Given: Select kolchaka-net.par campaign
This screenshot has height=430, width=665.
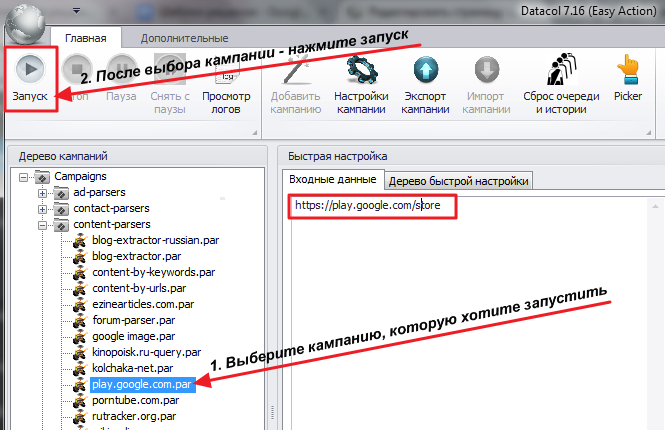Looking at the screenshot, I should 132,368.
